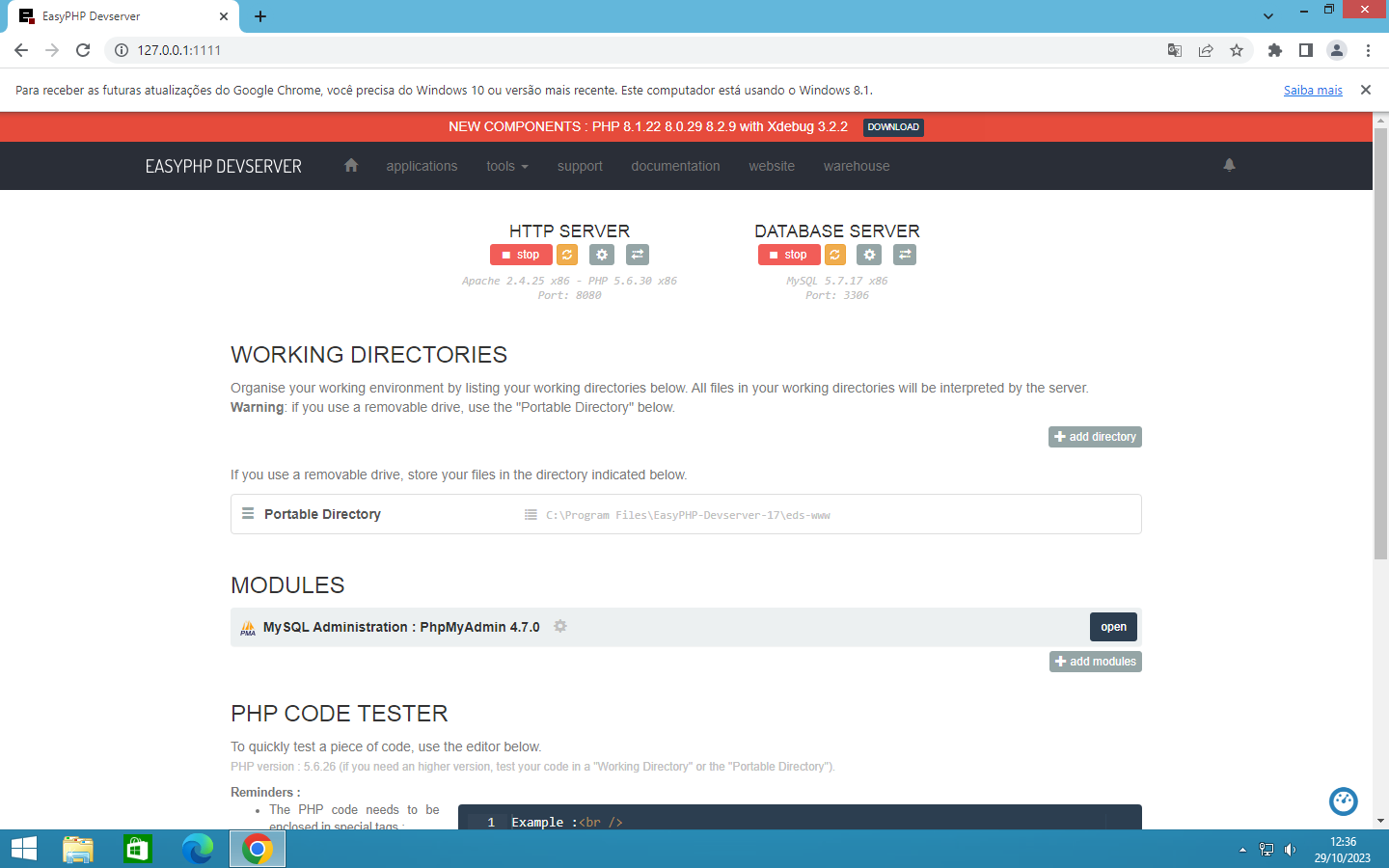This screenshot has height=868, width=1389.
Task: Select the EasyPHP Devserver browser tab
Action: 123,16
